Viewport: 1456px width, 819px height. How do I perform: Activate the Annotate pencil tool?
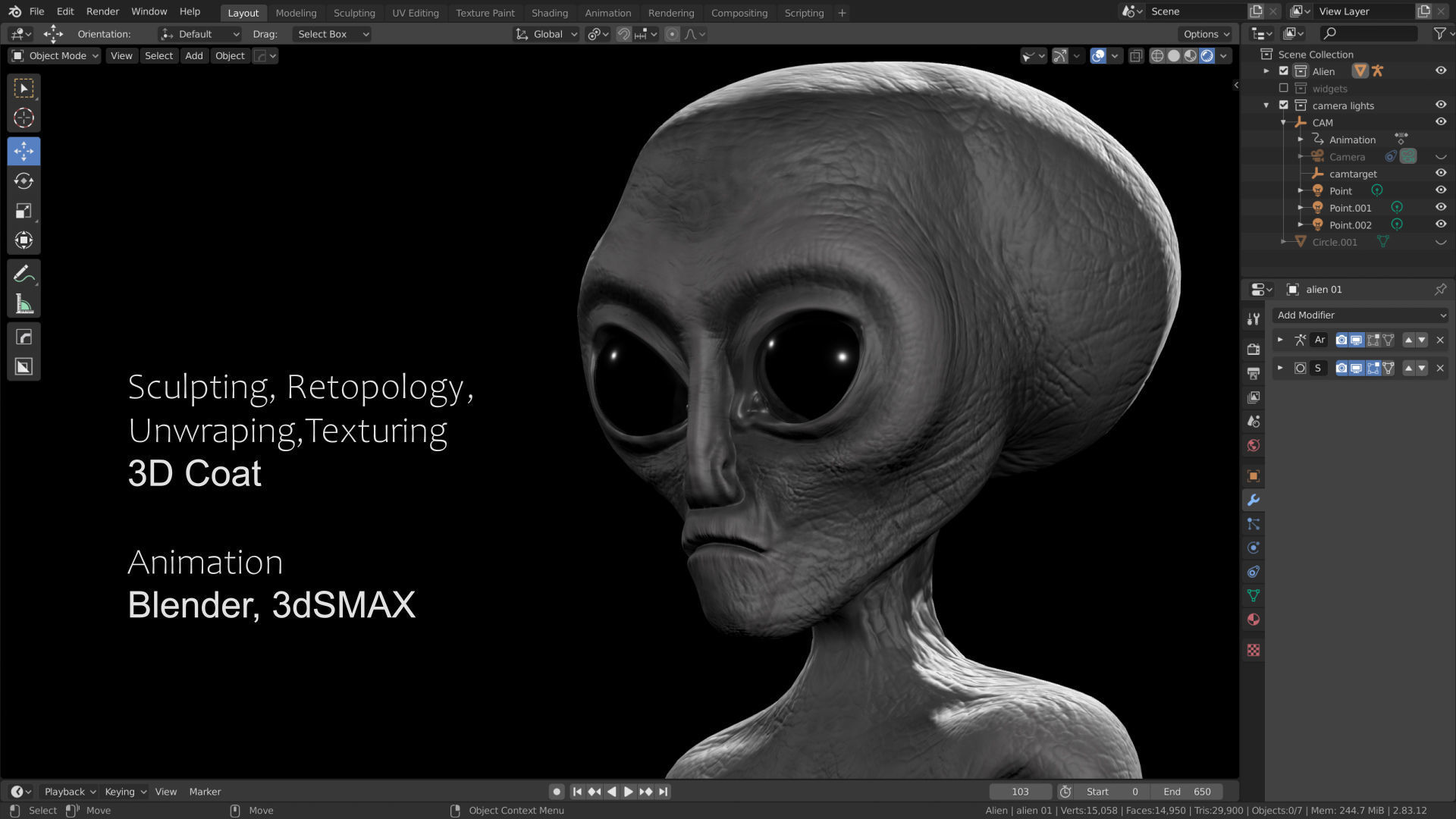click(x=24, y=274)
